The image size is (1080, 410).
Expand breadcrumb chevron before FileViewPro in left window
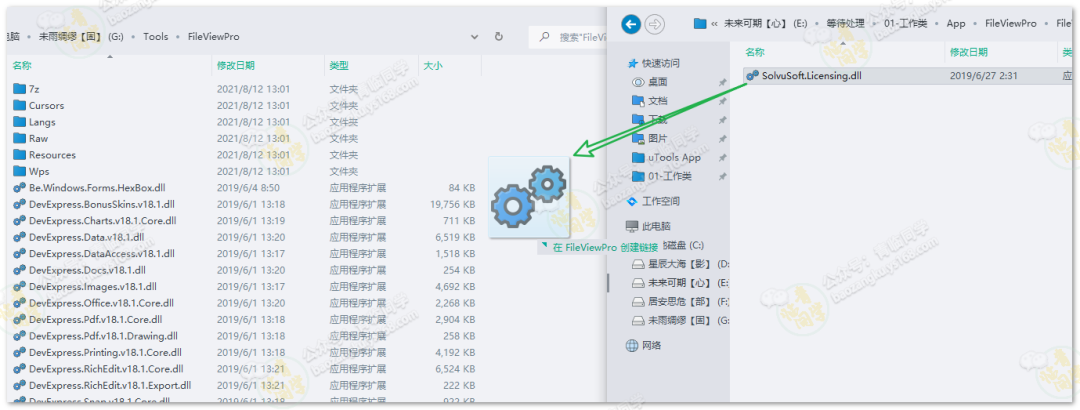tap(178, 37)
